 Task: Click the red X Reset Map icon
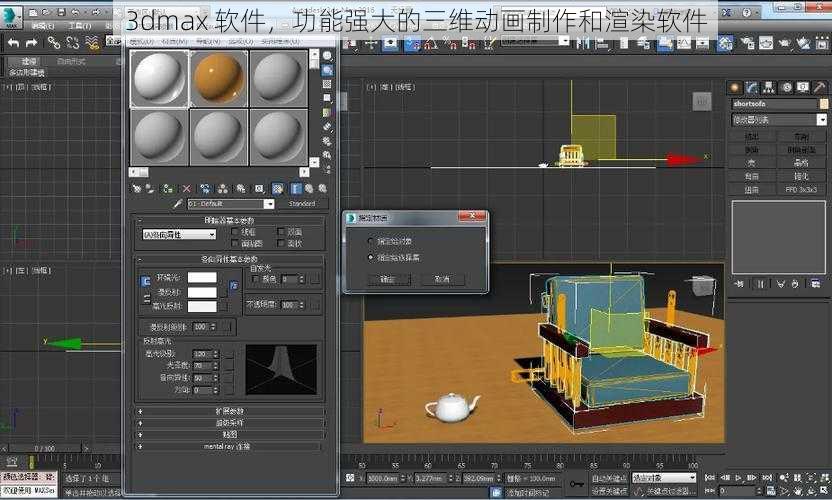click(186, 188)
